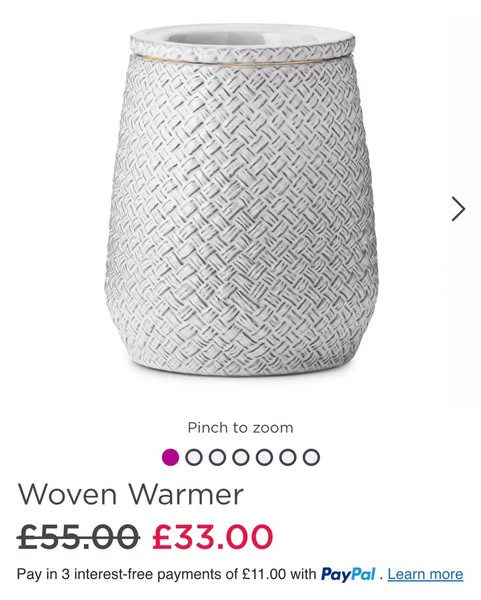Image resolution: width=481 pixels, height=600 pixels.
Task: Jump to the fourth carousel dot
Action: click(241, 457)
